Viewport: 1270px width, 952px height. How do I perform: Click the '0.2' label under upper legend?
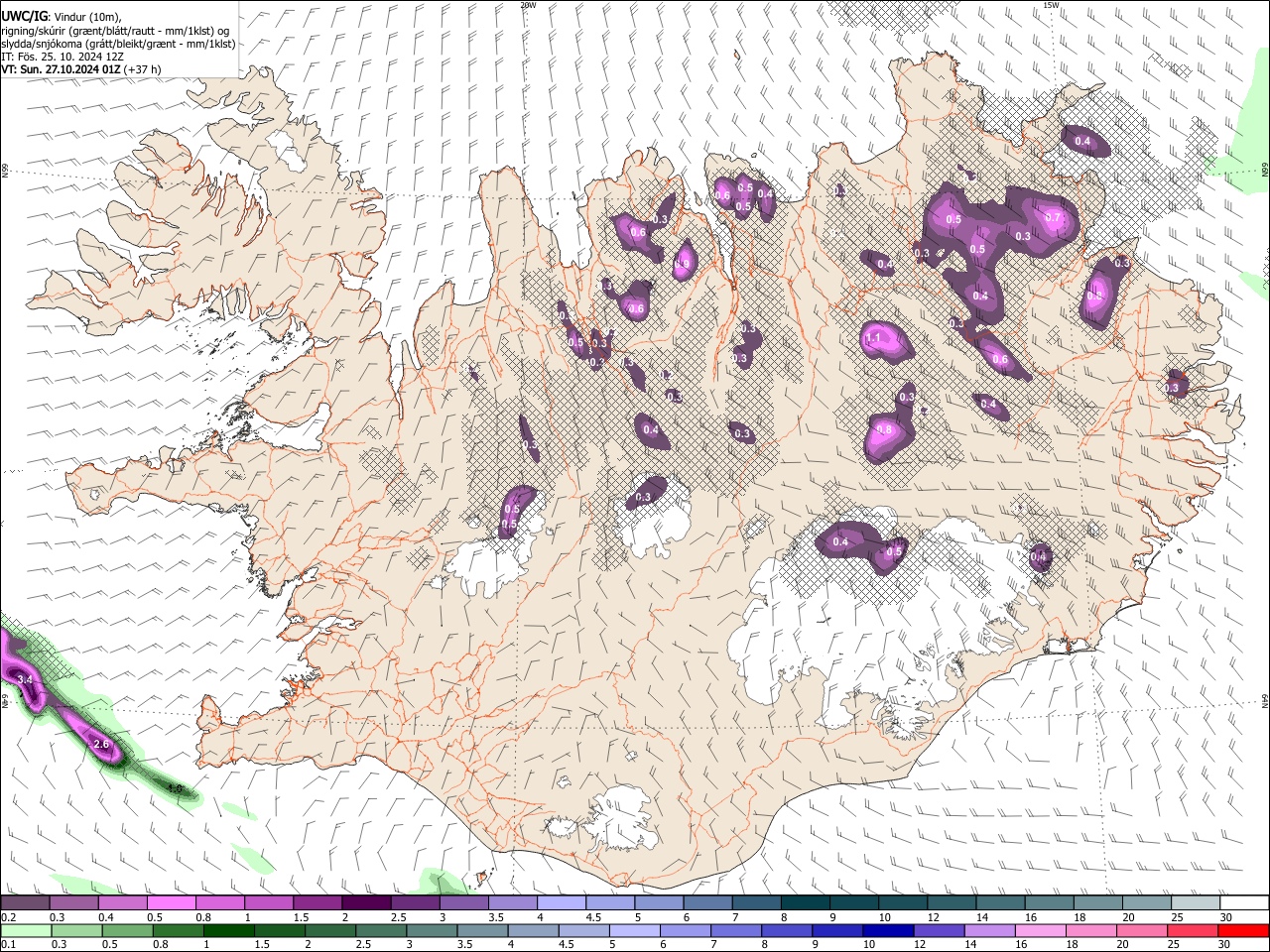coord(8,917)
